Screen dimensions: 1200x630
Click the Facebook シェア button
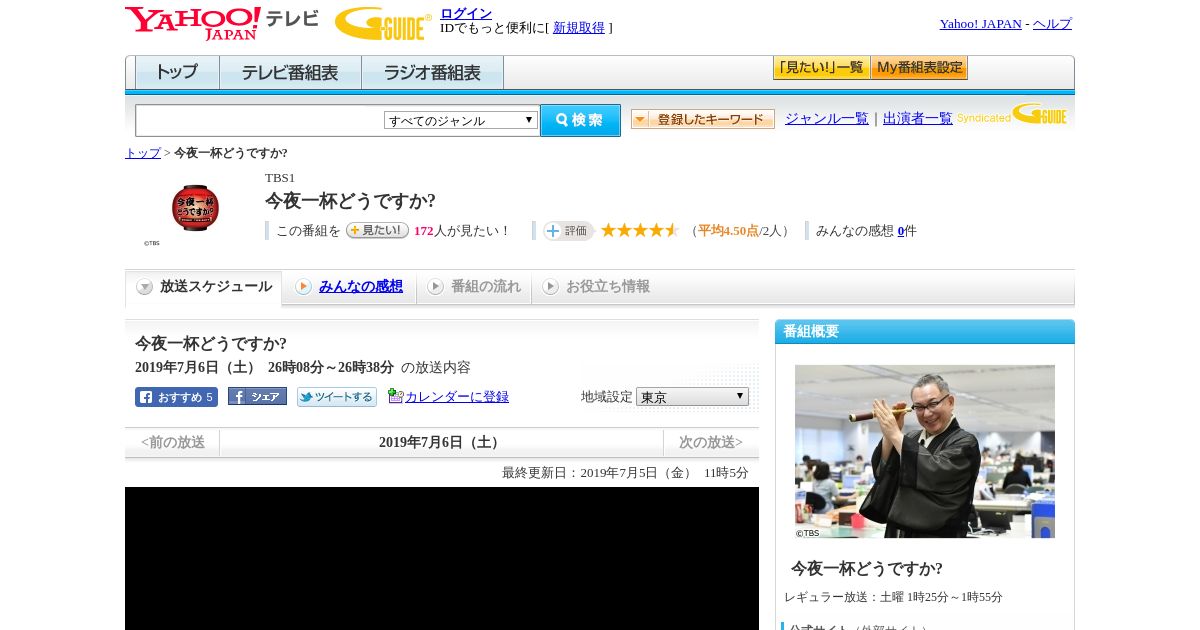tap(257, 396)
